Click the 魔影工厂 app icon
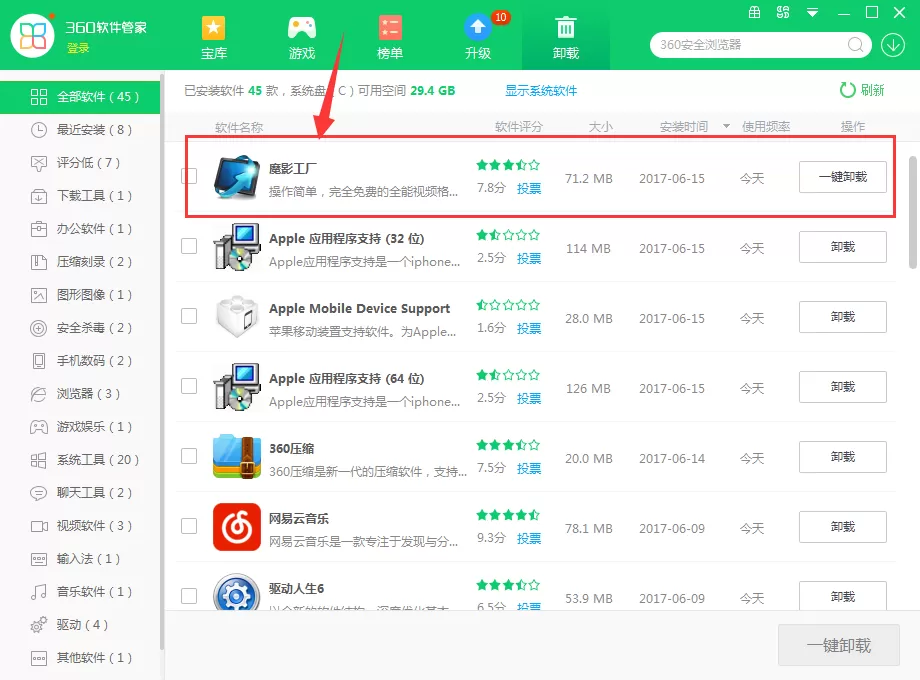 (236, 176)
